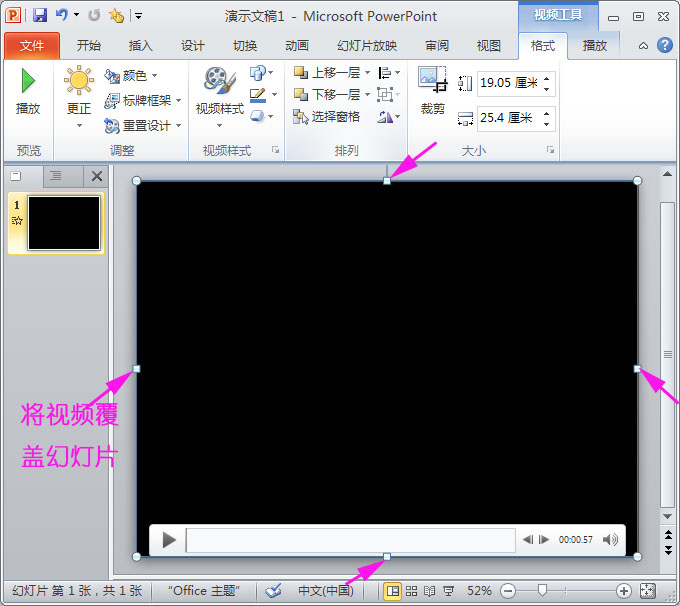Open the 选择窗格 selection pane
The image size is (680, 606).
tap(327, 116)
